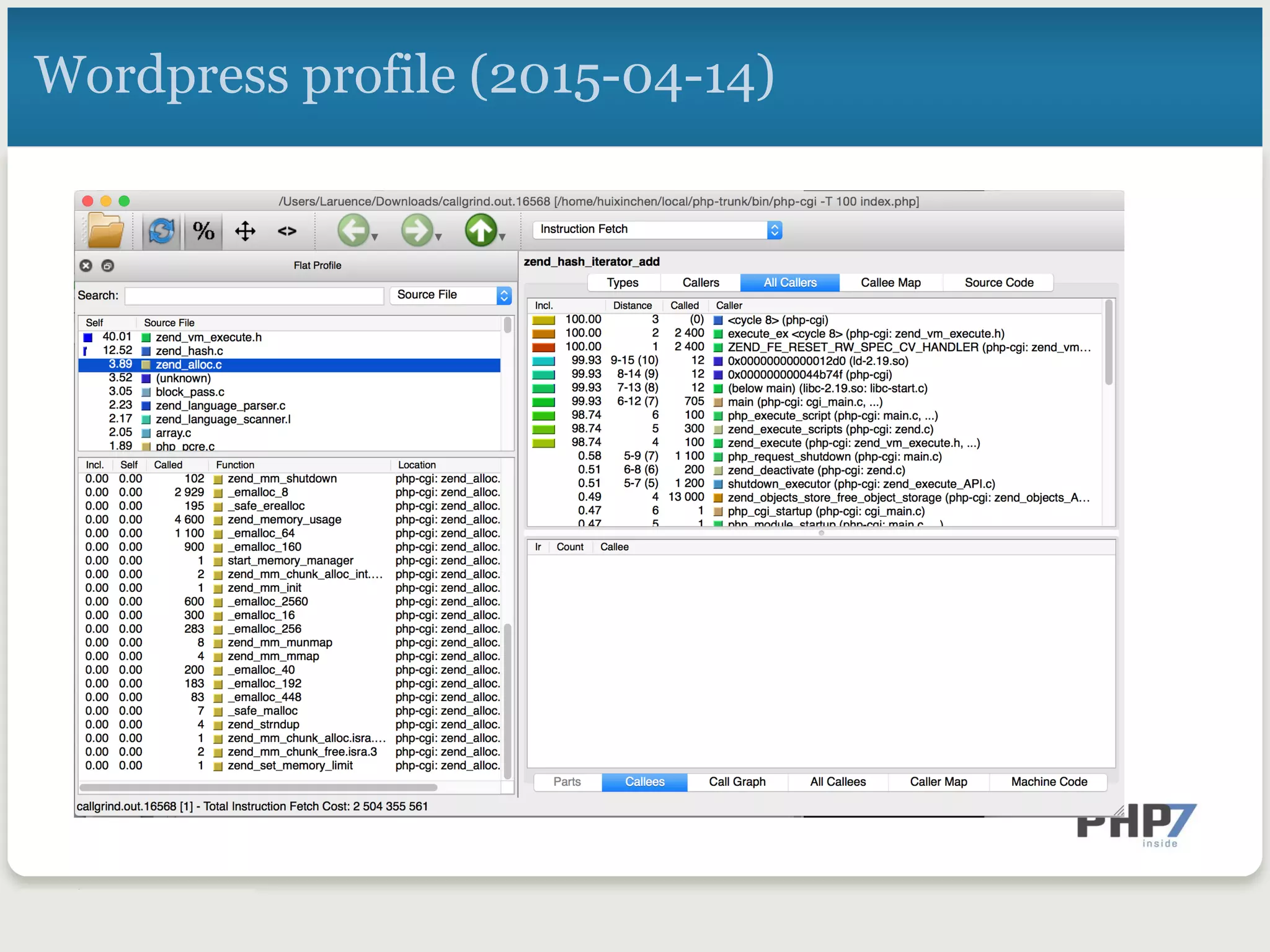Float the Flat Profile dock panel
1270x952 pixels.
[x=107, y=266]
